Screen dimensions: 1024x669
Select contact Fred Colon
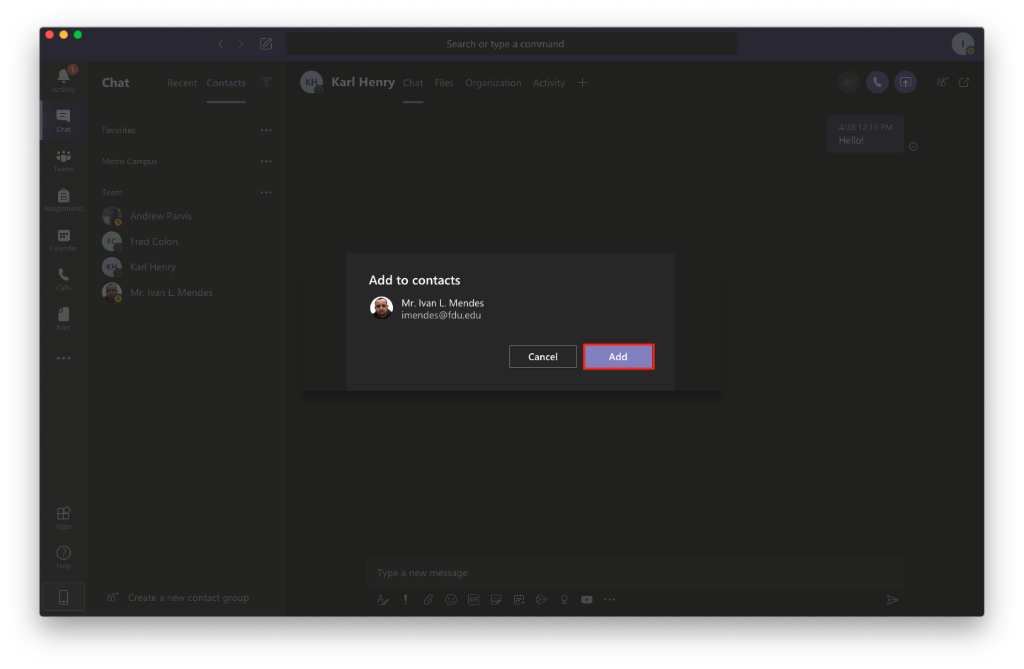[x=187, y=242]
